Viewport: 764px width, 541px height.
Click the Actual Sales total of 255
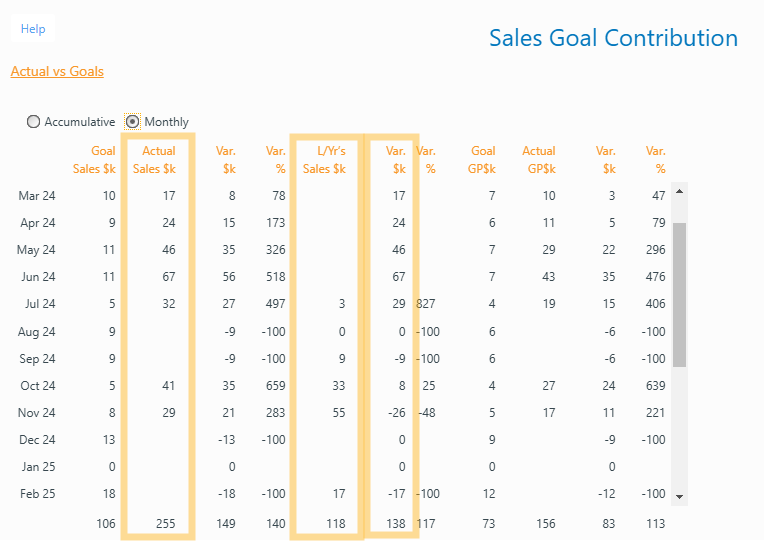click(165, 521)
